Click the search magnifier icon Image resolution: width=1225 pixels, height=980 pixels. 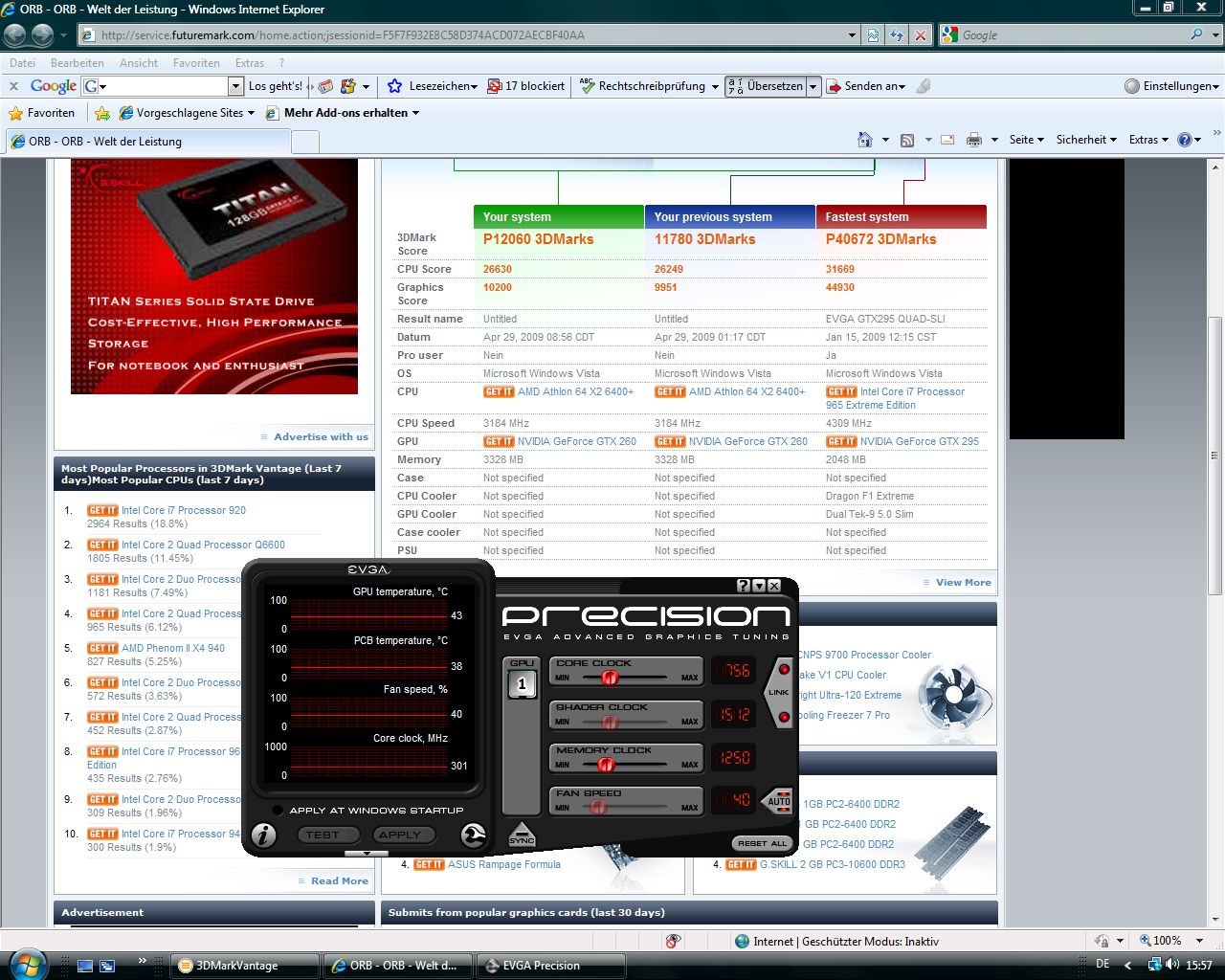coord(1196,34)
